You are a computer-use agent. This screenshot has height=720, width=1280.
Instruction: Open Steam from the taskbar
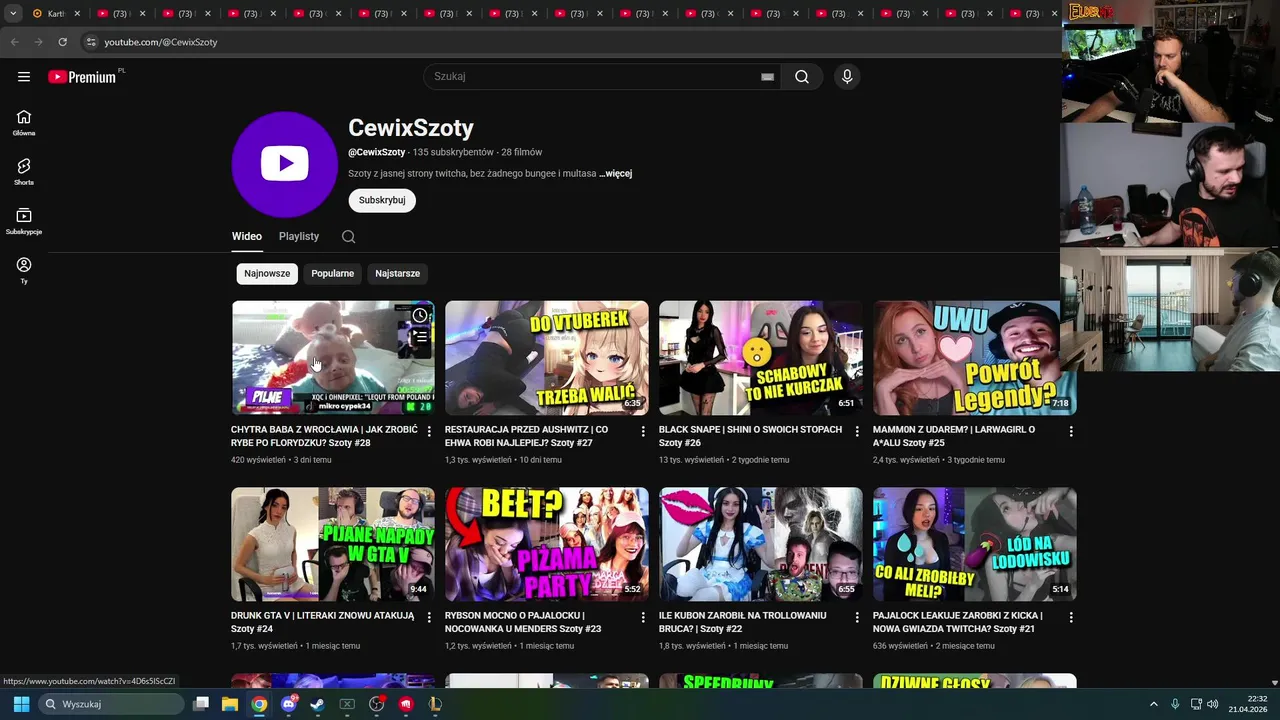coord(318,704)
